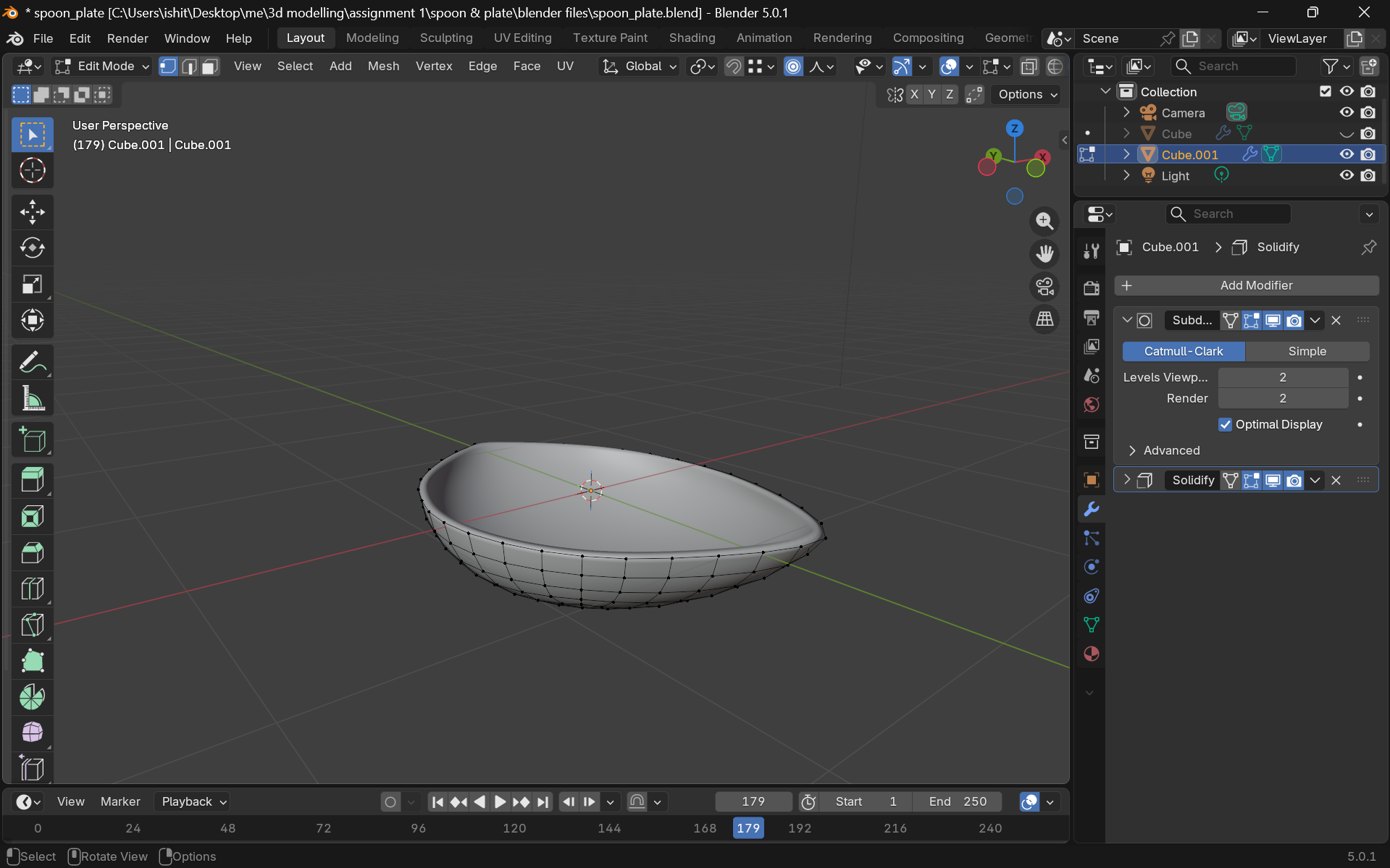Choose the Annotate tool
The image size is (1390, 868).
33,362
